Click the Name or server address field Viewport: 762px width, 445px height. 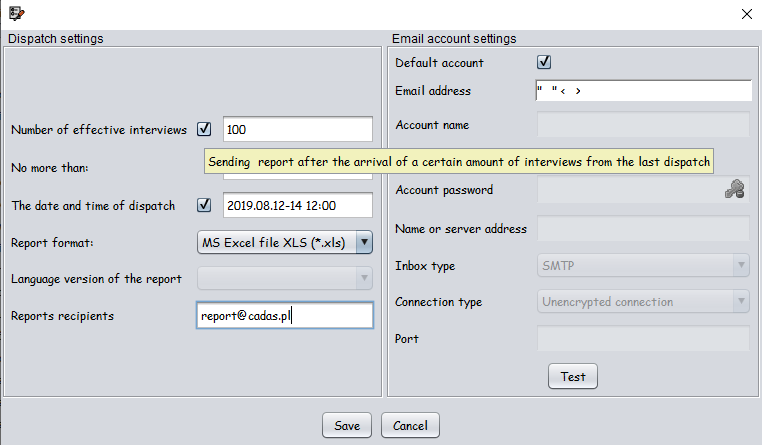[643, 228]
